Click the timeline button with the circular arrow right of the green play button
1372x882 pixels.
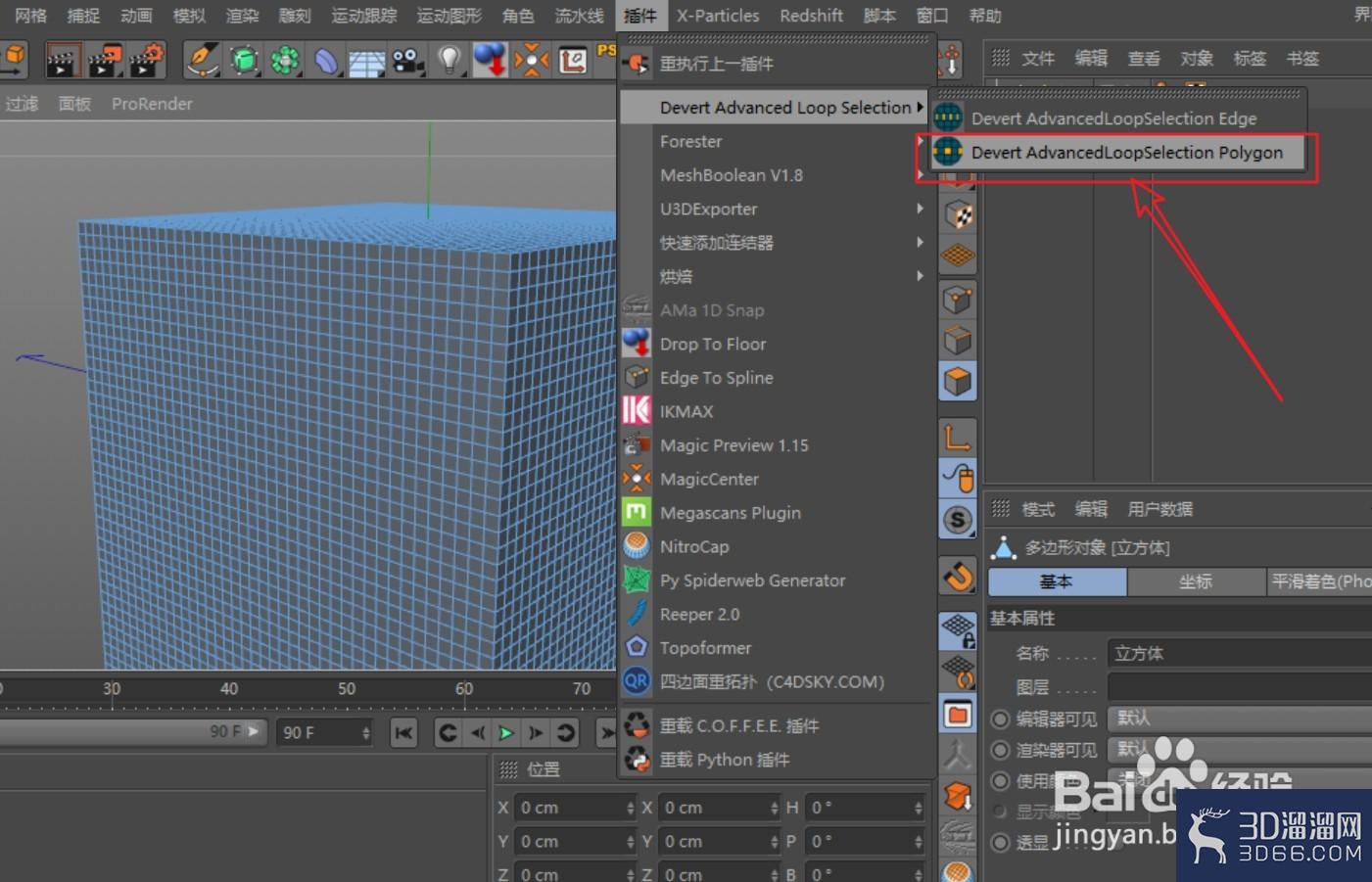566,732
